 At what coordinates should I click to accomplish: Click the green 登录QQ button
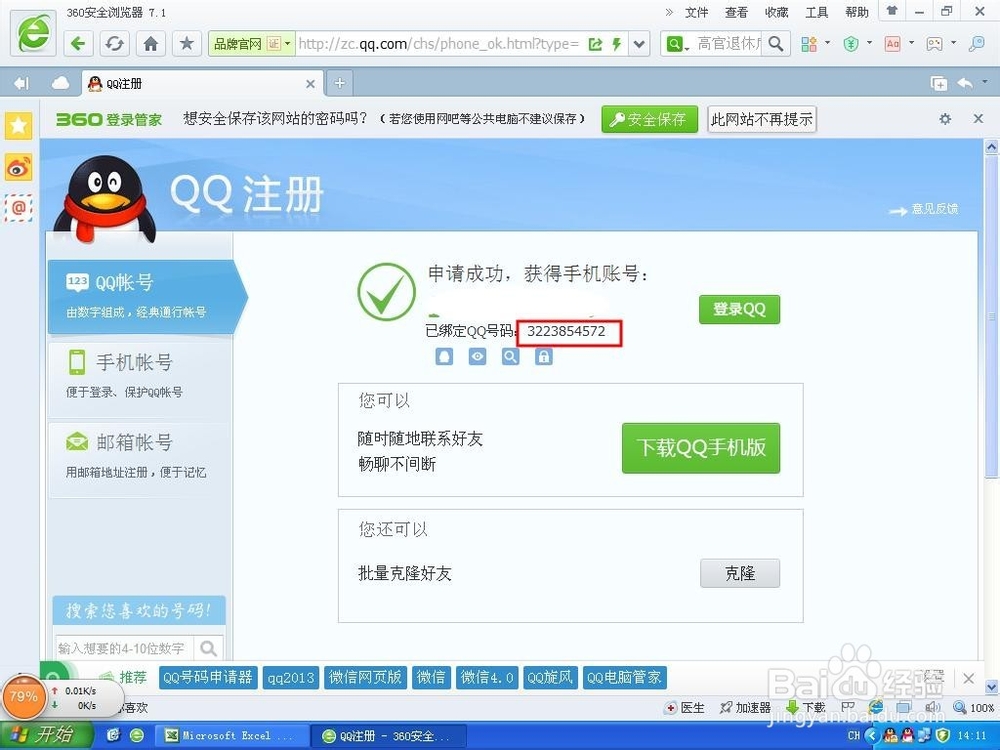(739, 309)
